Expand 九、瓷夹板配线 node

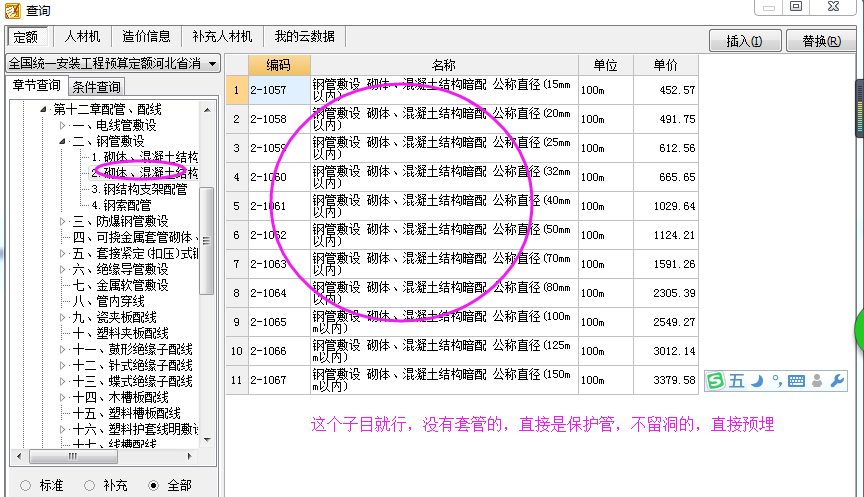tap(62, 317)
